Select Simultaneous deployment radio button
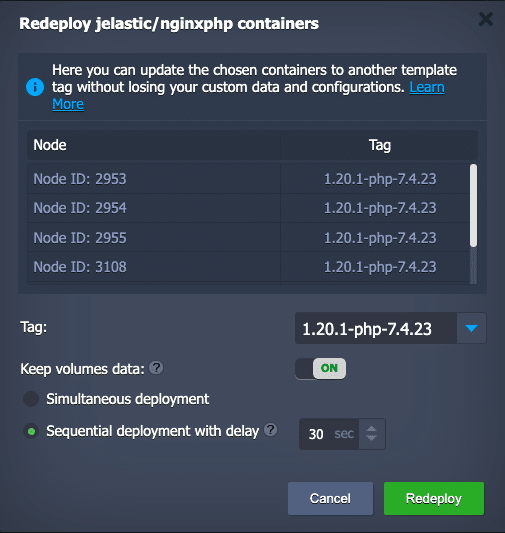The width and height of the screenshot is (505, 533). click(x=31, y=399)
